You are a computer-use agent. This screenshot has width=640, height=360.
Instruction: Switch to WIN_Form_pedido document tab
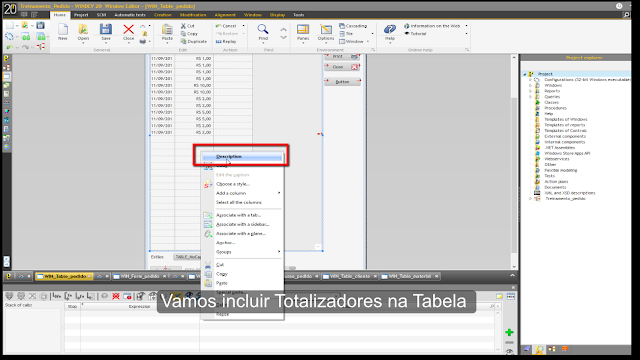[x=140, y=276]
